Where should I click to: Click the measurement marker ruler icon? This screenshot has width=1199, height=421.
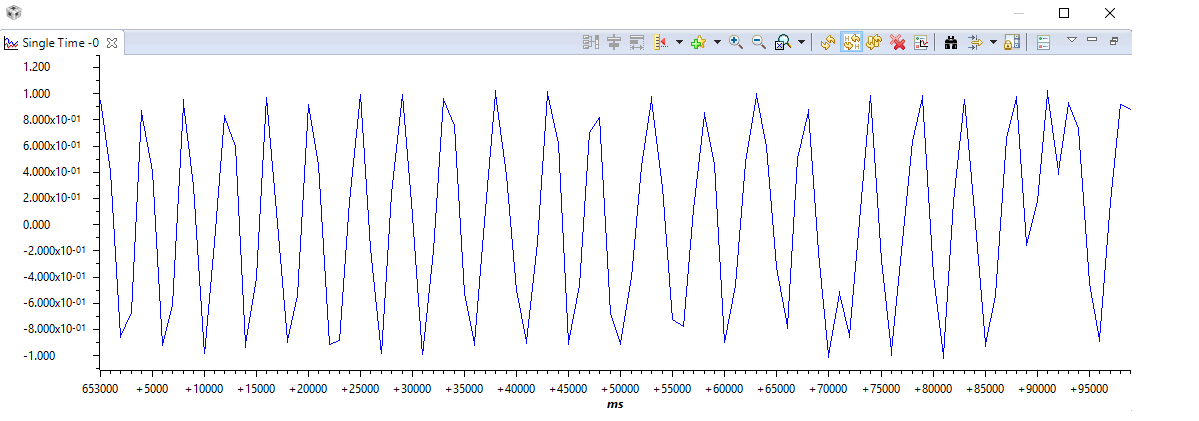point(662,43)
